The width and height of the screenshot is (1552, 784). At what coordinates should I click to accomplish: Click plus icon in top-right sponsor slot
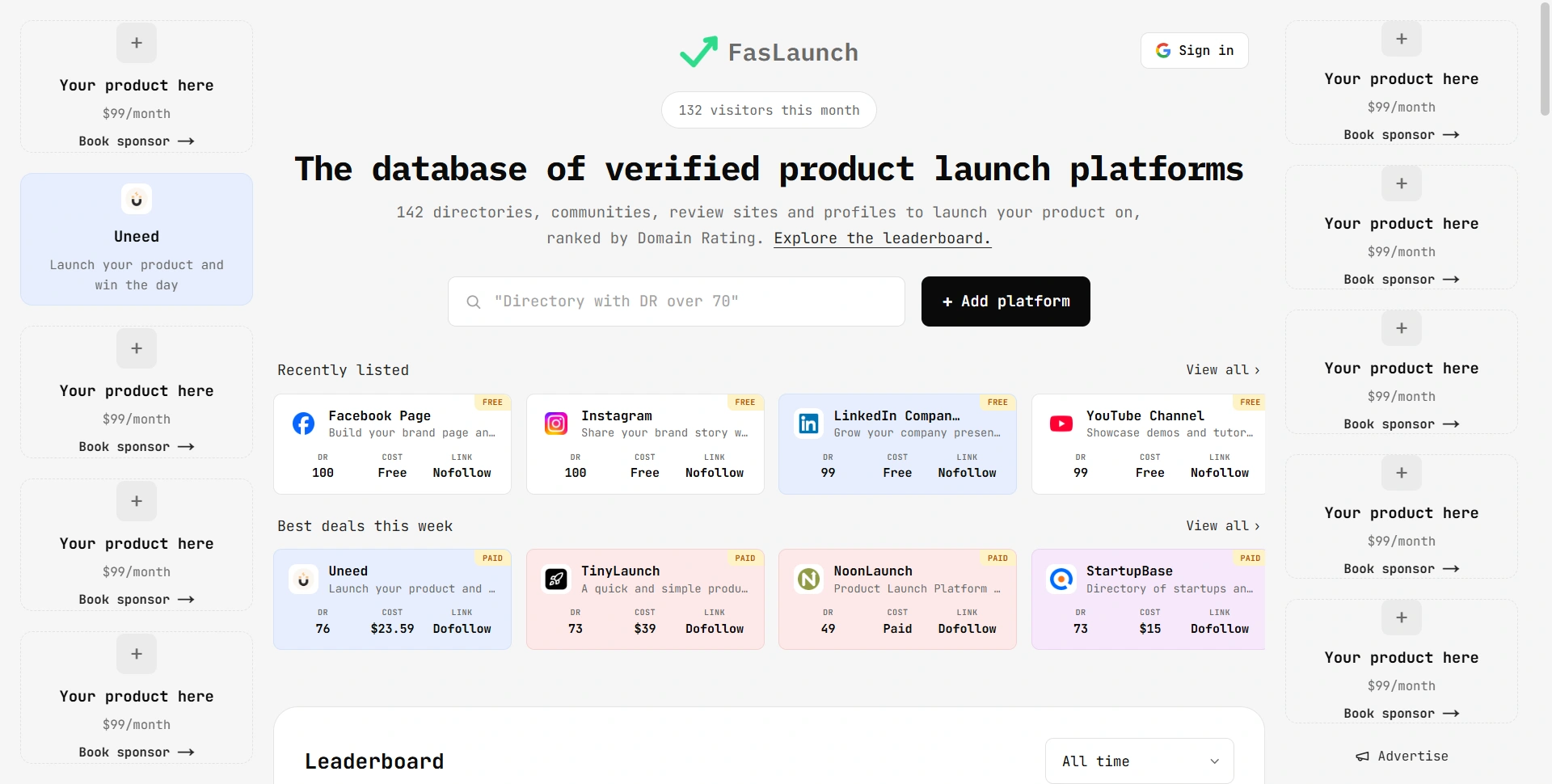[1402, 39]
